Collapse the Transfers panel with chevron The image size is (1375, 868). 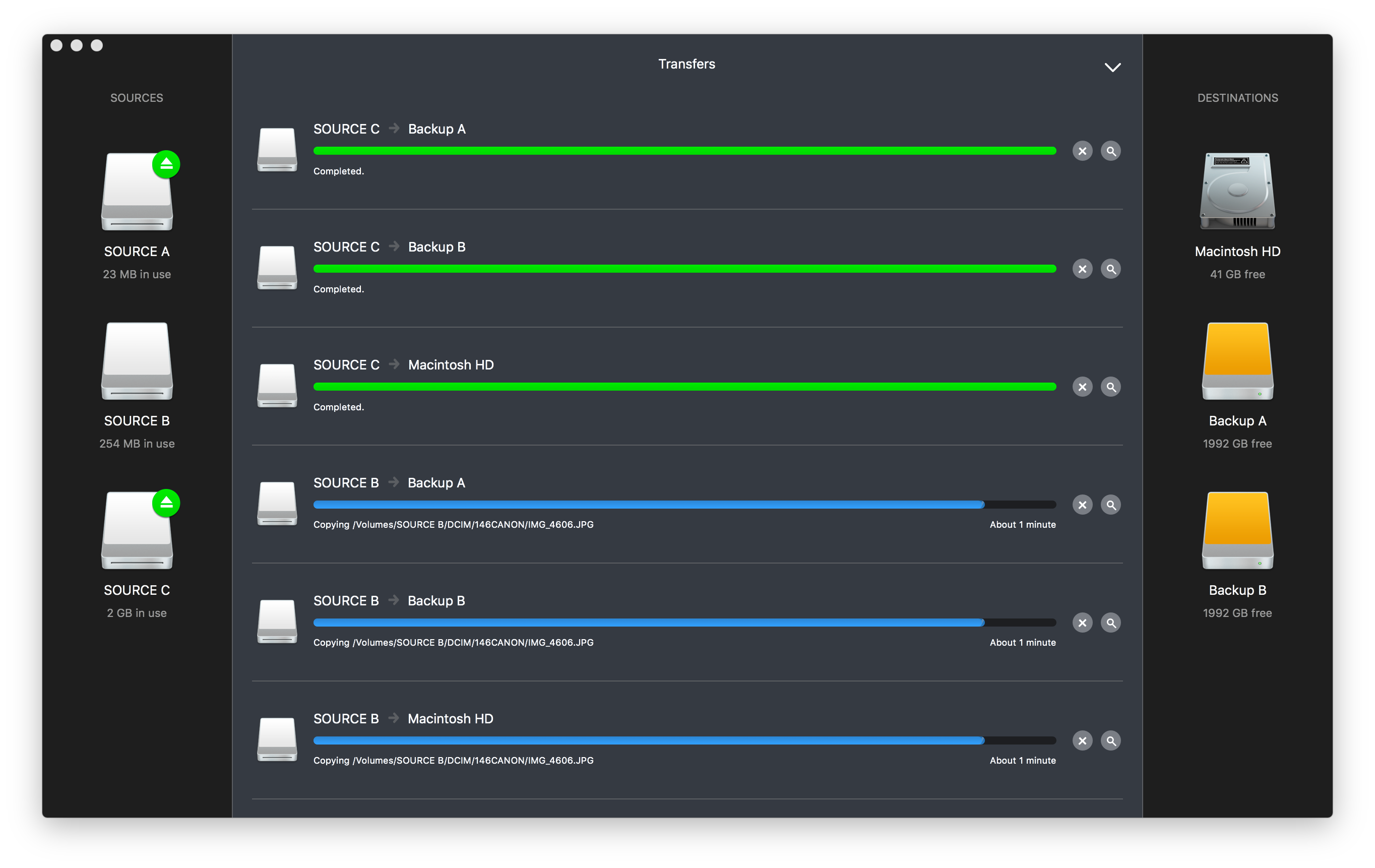(x=1112, y=68)
